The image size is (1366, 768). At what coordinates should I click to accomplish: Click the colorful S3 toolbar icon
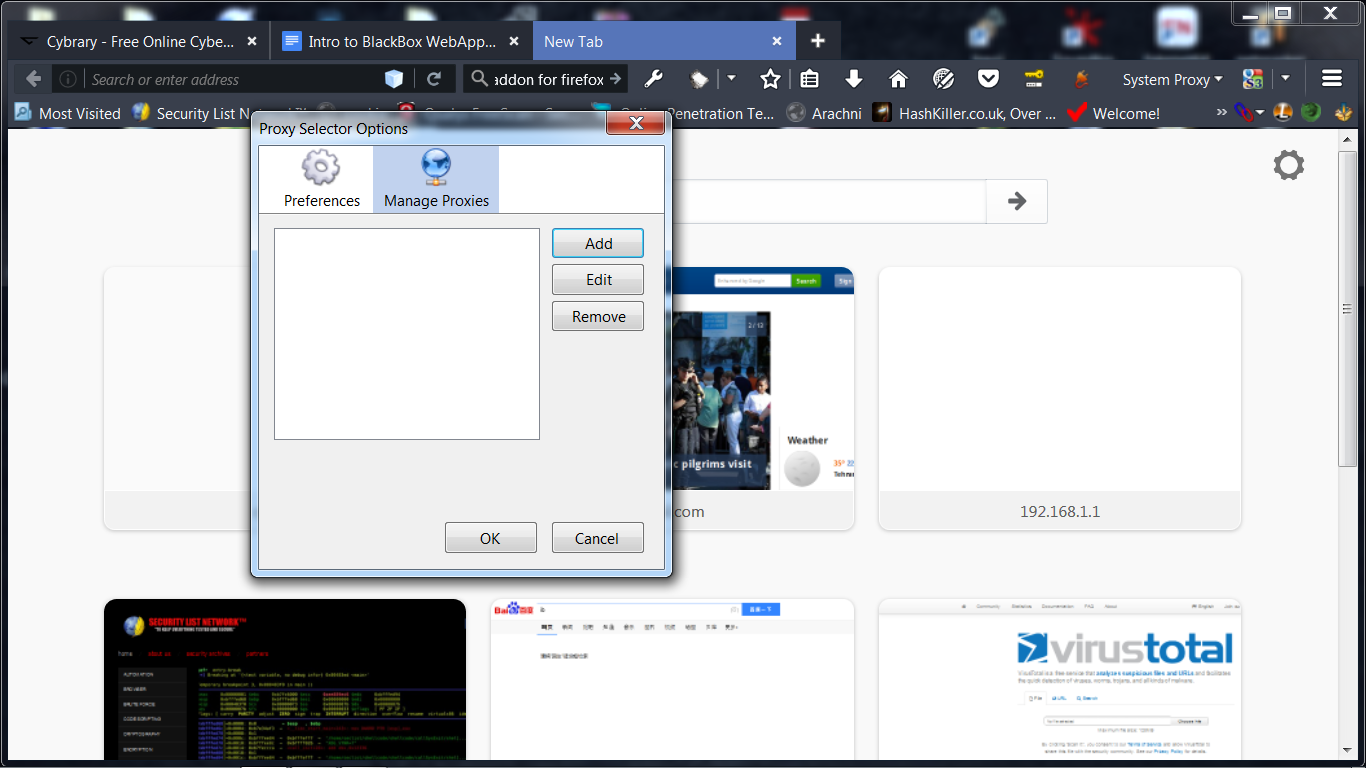[1253, 79]
